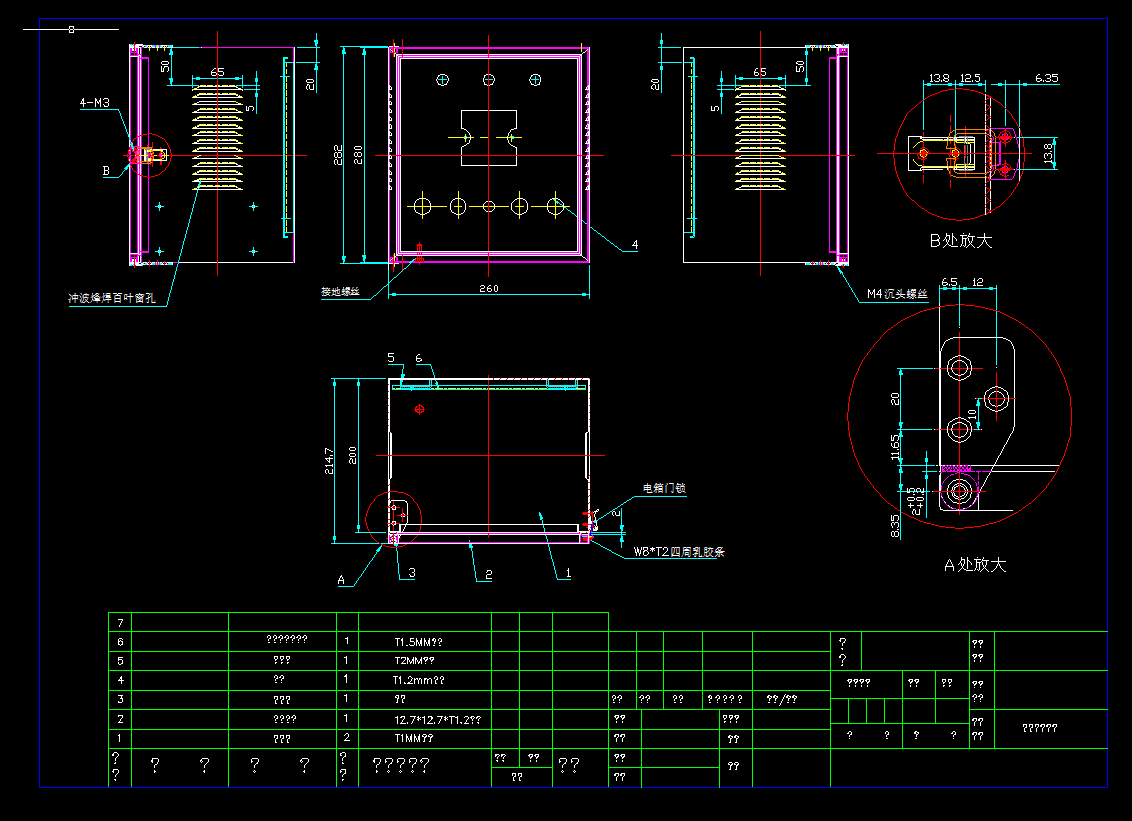The height and width of the screenshot is (821, 1132).
Task: Select the 'T1.5MM??' cell in parts table
Action: pos(418,641)
